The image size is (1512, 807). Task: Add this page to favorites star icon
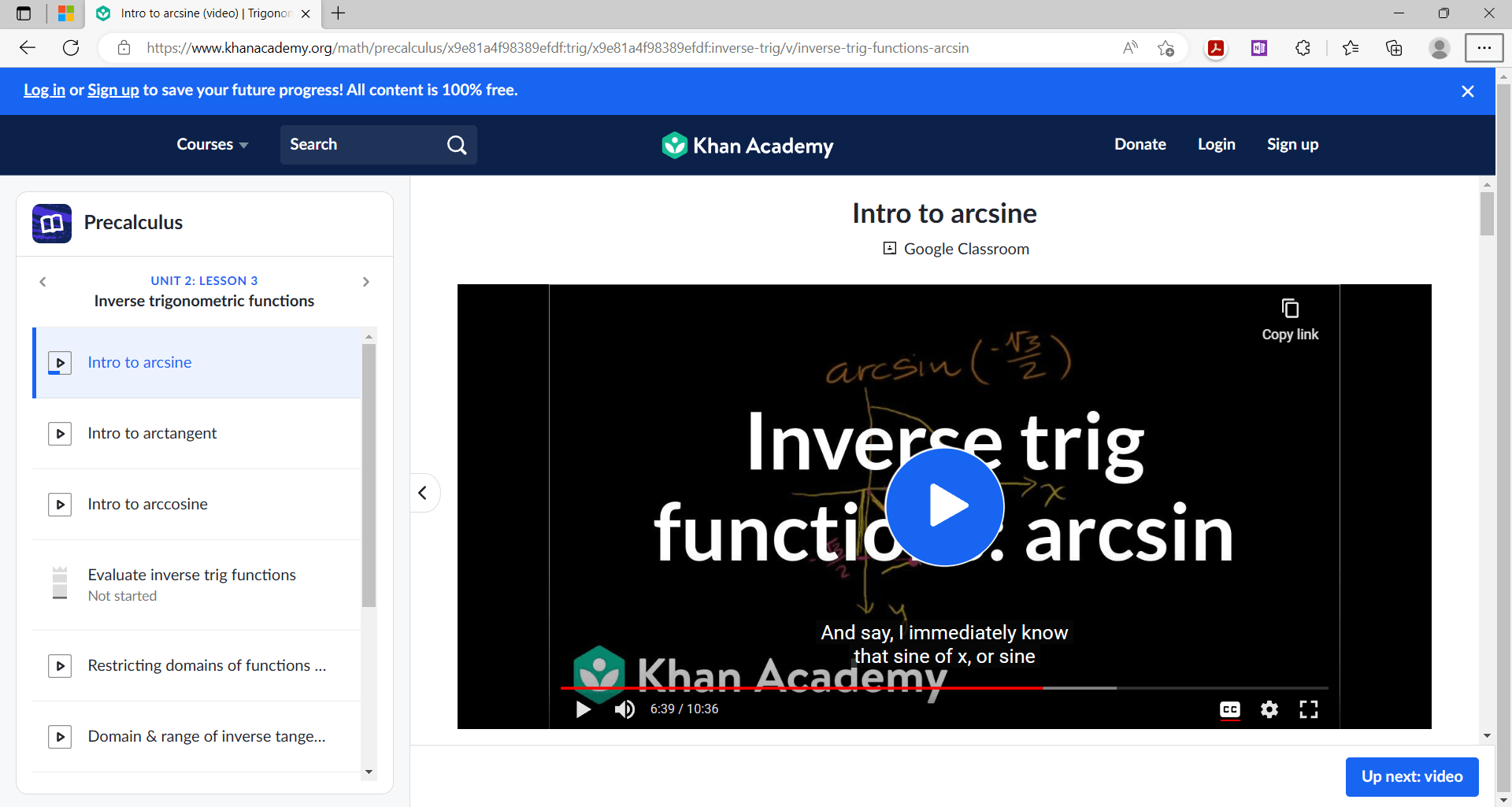(1166, 48)
